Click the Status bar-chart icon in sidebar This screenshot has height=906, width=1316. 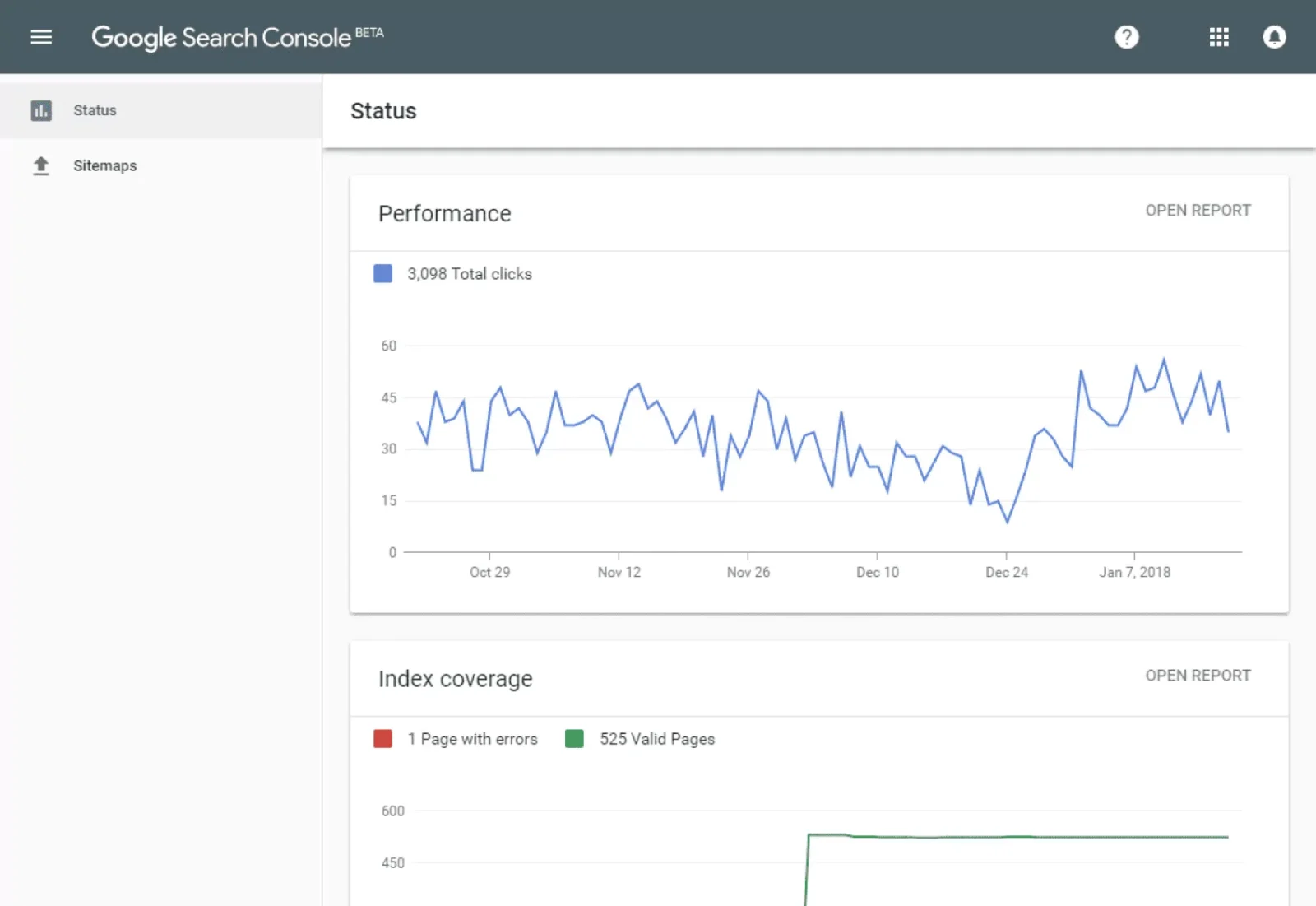point(41,110)
